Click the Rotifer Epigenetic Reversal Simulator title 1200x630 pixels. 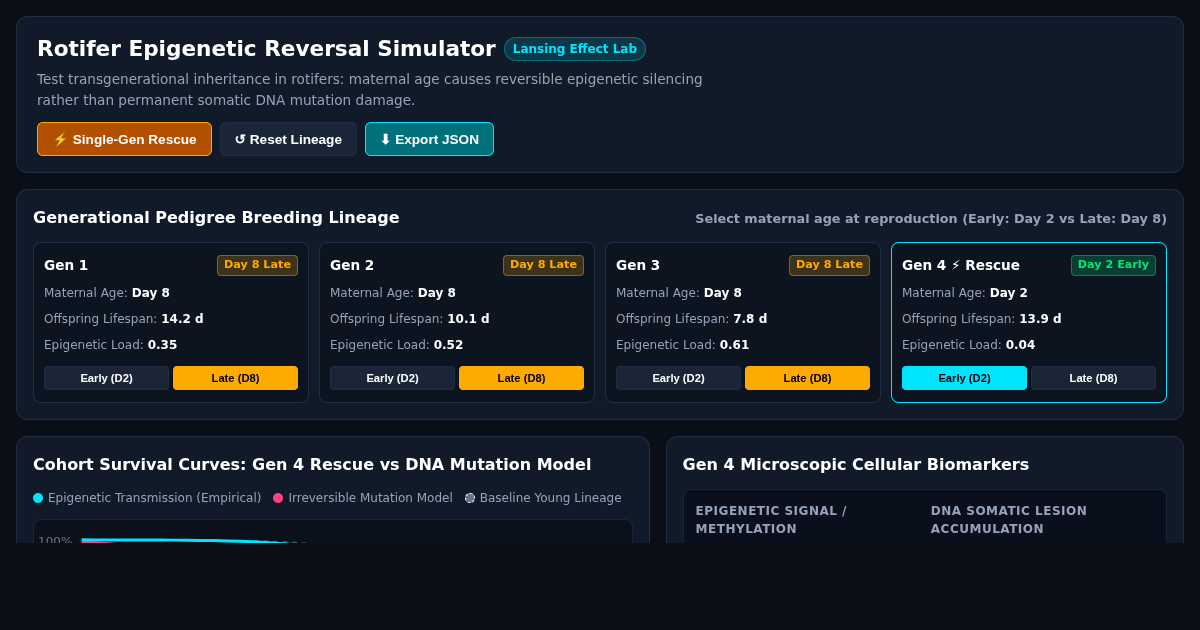(x=266, y=49)
